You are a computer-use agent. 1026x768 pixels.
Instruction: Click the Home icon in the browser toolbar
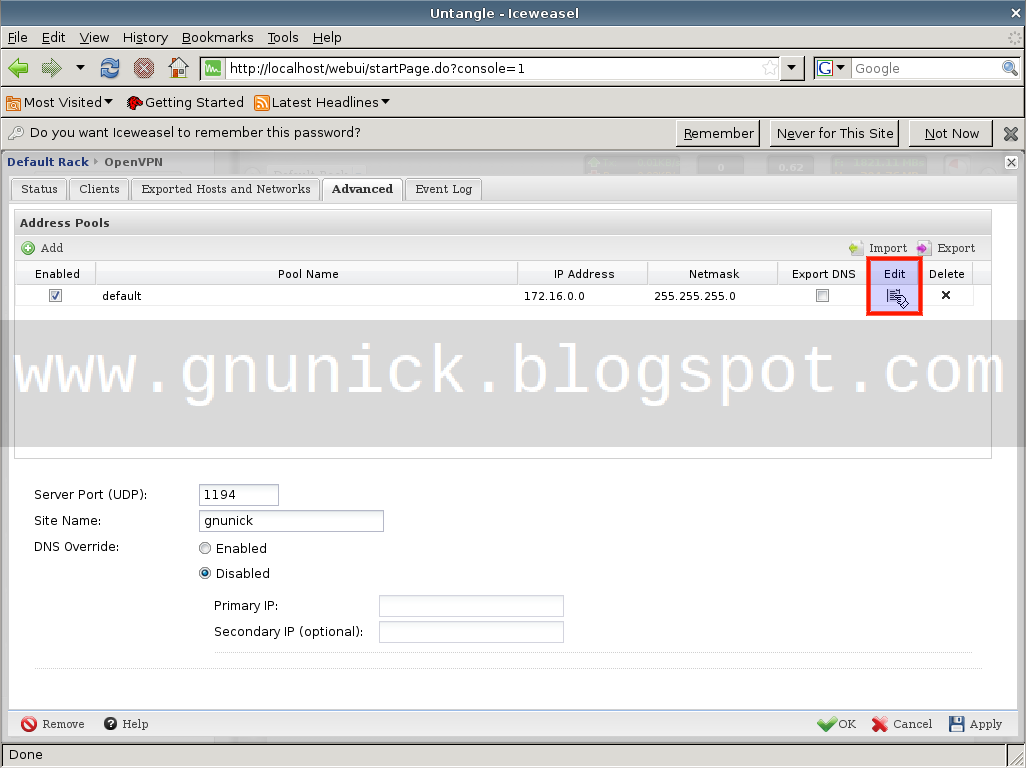178,68
